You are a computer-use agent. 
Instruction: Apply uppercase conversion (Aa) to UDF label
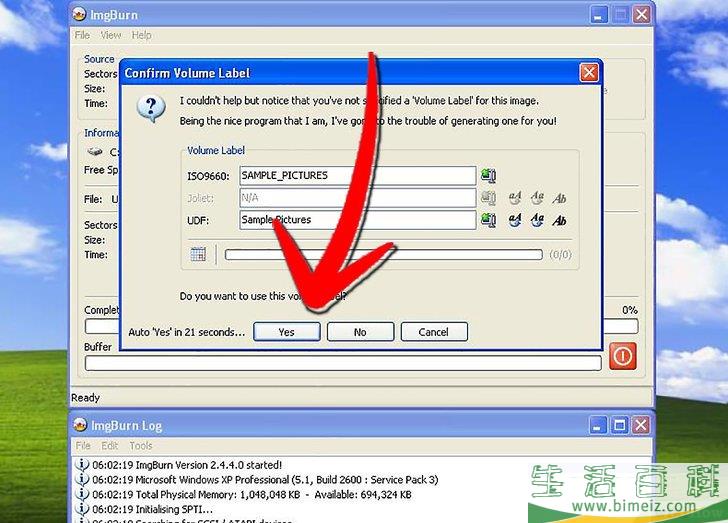(x=537, y=220)
